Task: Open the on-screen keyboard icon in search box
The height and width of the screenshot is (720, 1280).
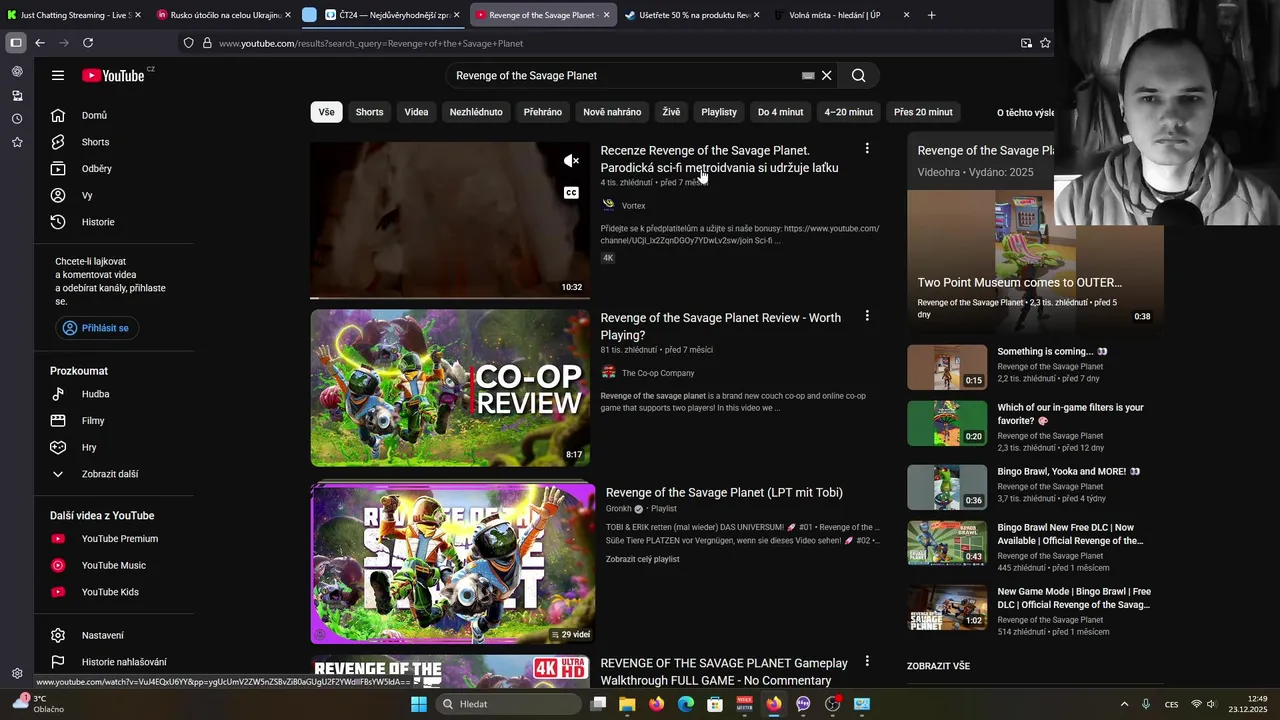Action: tap(808, 75)
